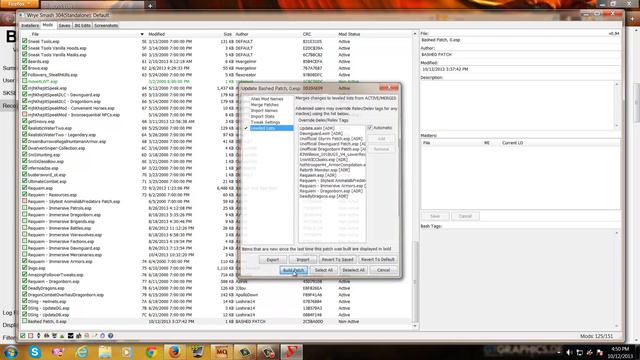
Task: Select the Leveled Lists patcher item
Action: pos(271,128)
